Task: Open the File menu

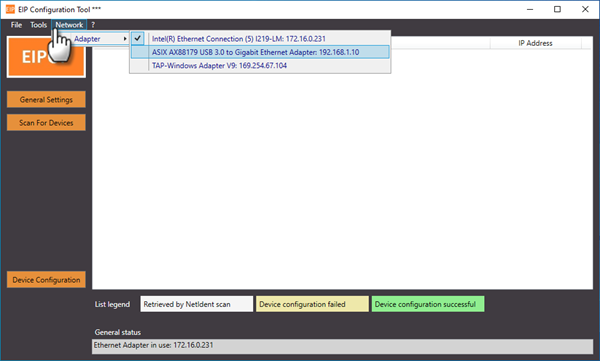Action: [x=16, y=25]
